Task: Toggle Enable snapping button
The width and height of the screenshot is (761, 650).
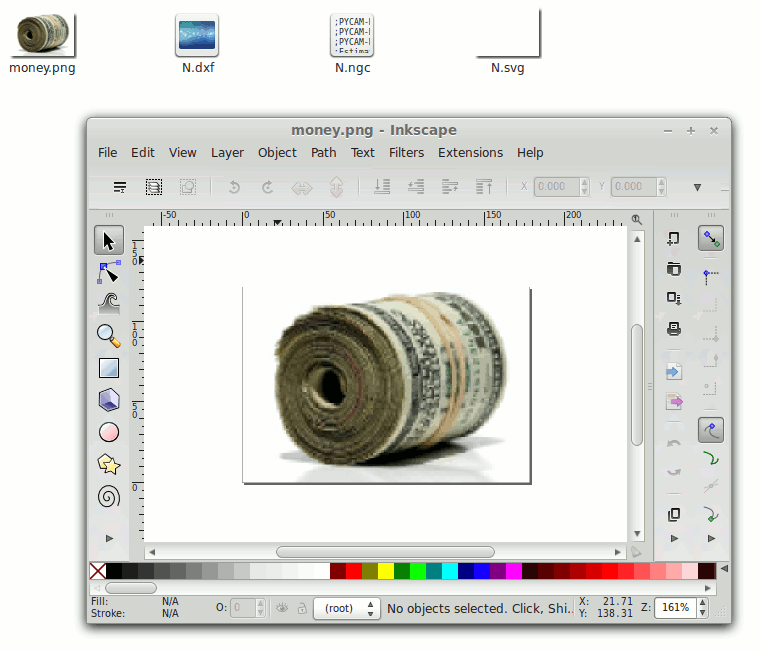Action: coord(711,238)
